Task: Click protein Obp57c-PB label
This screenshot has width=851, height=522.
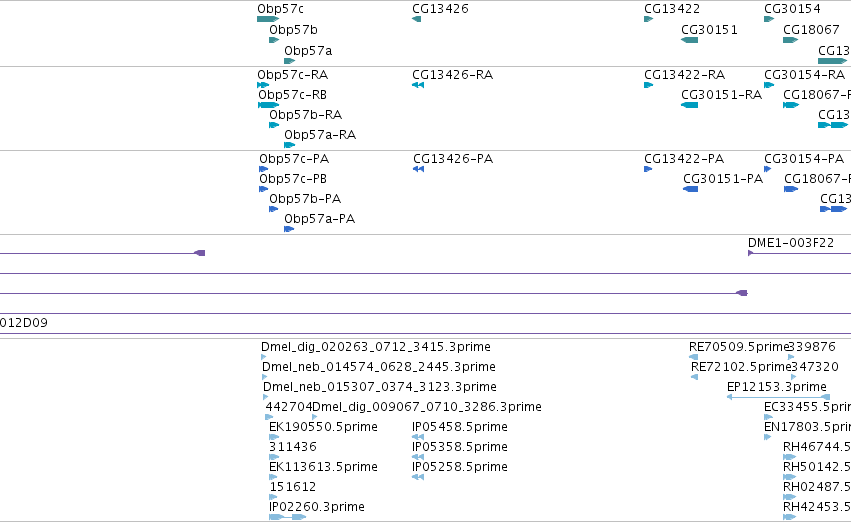Action: point(293,179)
